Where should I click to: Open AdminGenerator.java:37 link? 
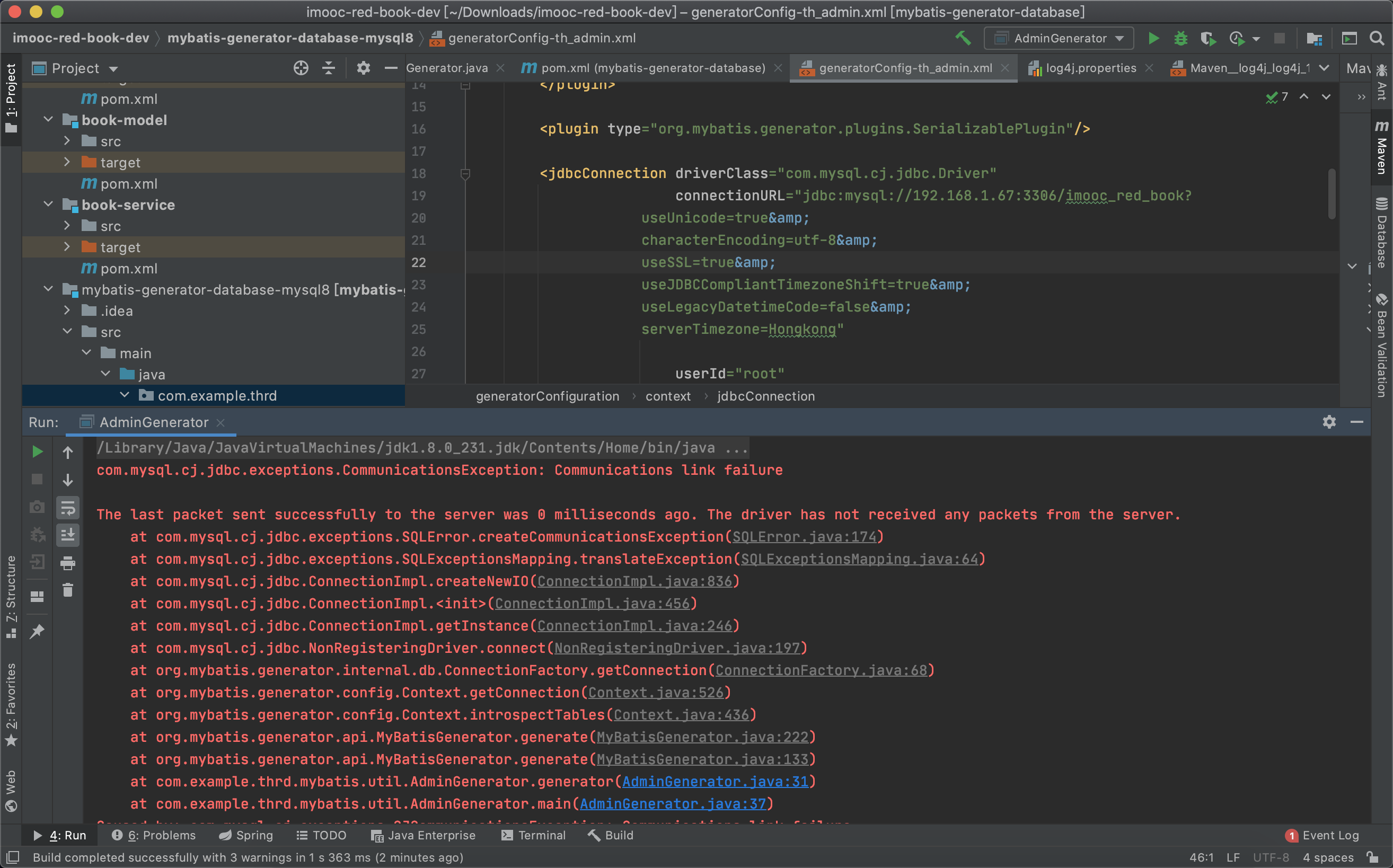click(673, 804)
